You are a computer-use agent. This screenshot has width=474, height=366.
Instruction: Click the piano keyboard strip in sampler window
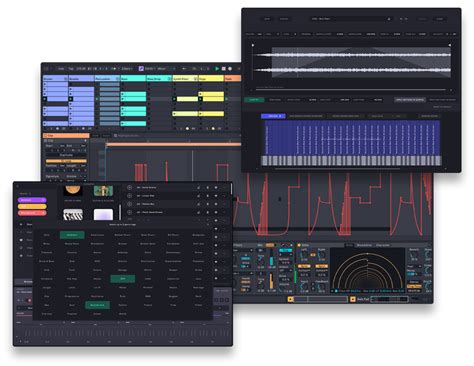click(351, 160)
